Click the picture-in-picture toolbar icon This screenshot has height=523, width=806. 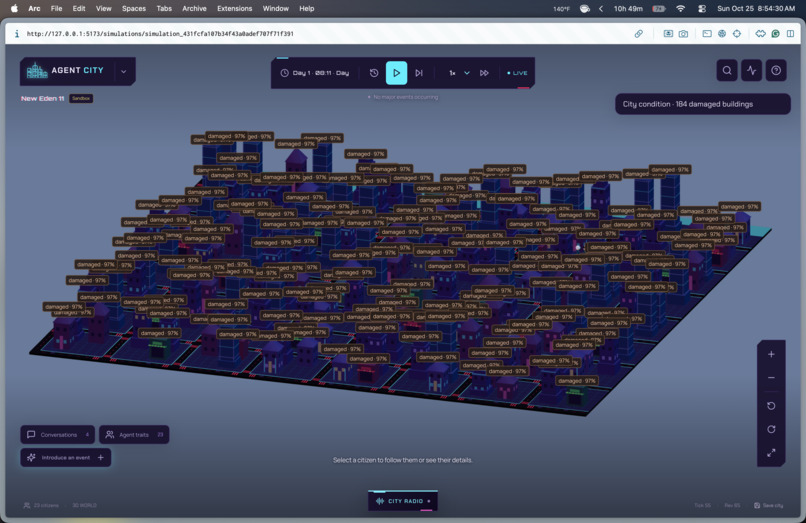point(668,34)
